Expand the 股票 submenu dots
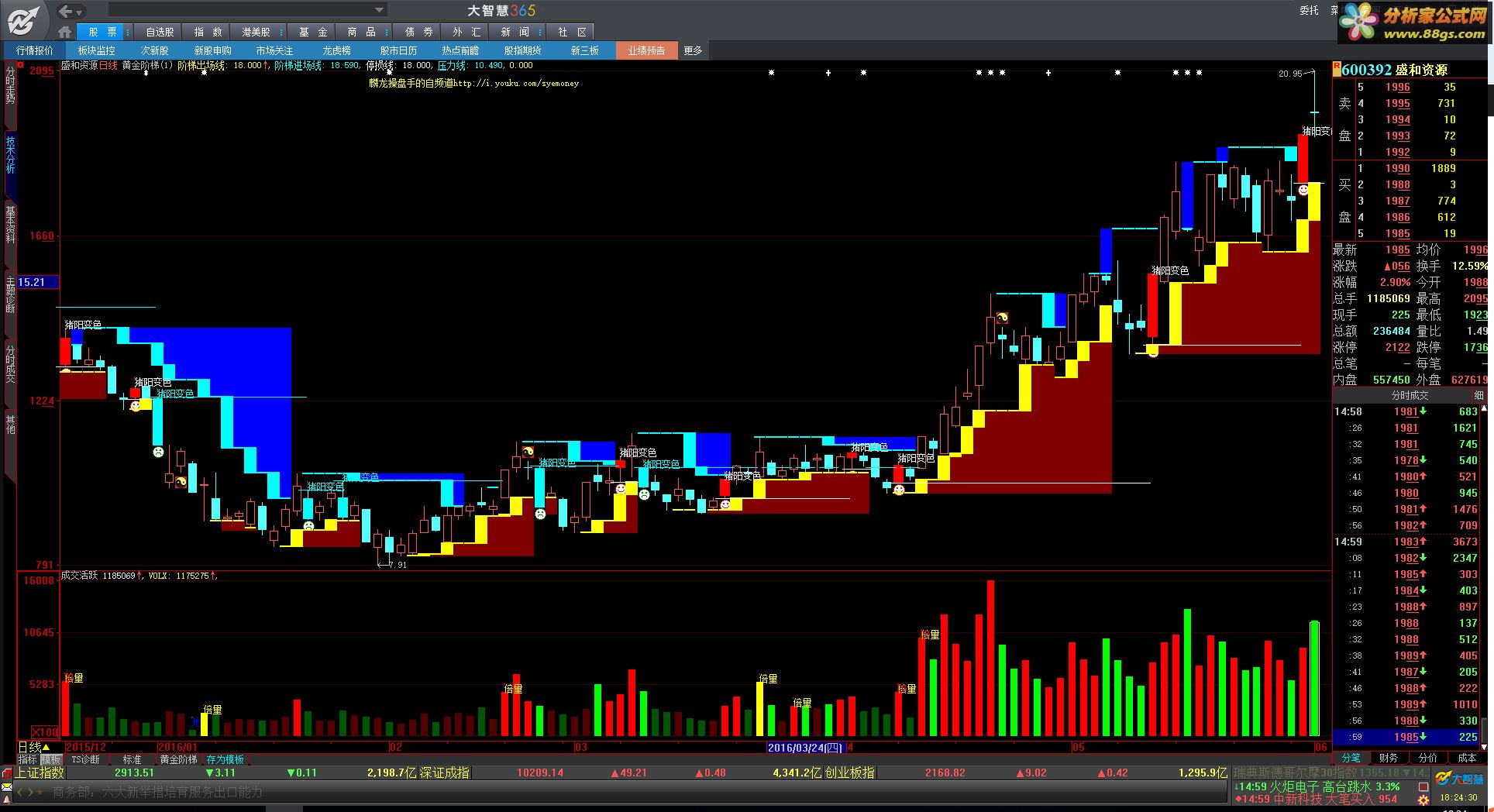 129,32
